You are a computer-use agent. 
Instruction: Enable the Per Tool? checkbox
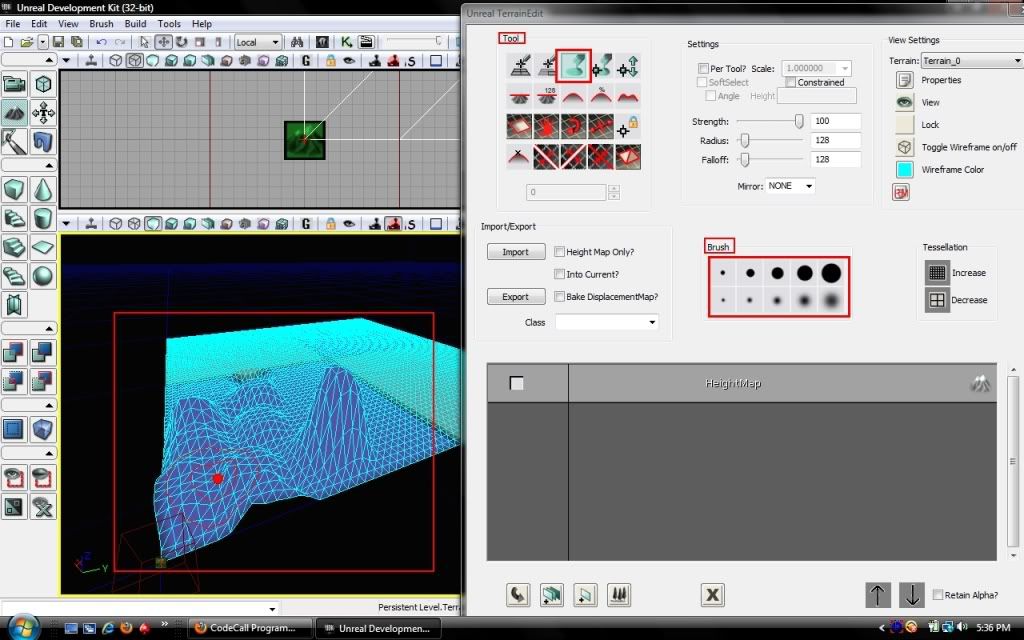703,68
